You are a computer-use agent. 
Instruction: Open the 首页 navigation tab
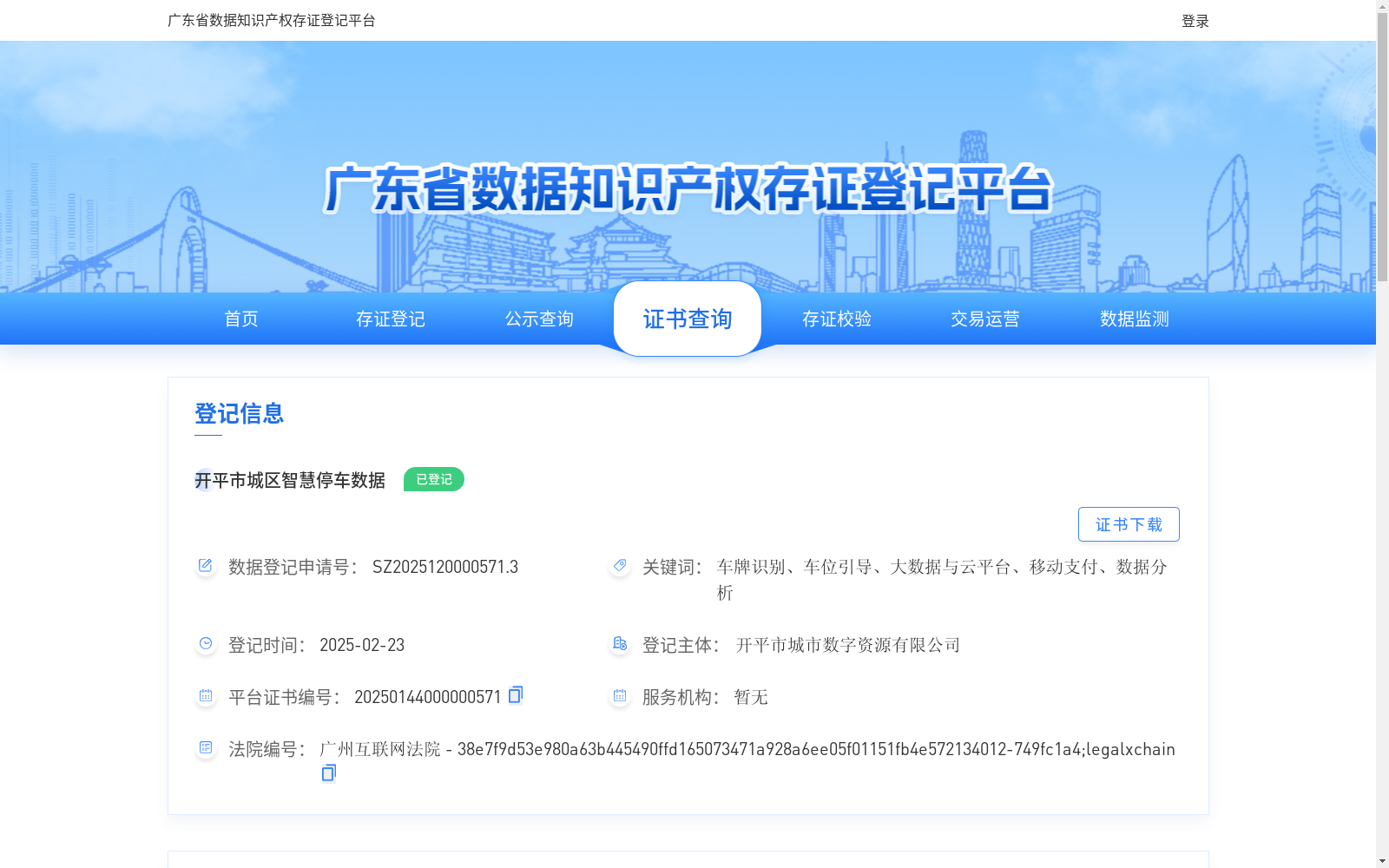[241, 319]
